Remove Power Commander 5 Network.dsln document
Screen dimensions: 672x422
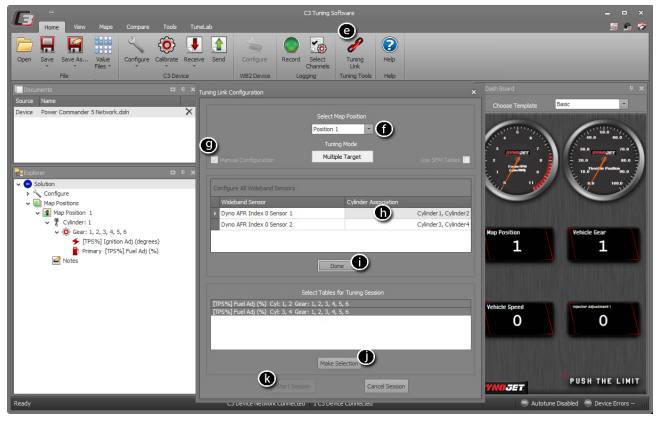pyautogui.click(x=189, y=112)
